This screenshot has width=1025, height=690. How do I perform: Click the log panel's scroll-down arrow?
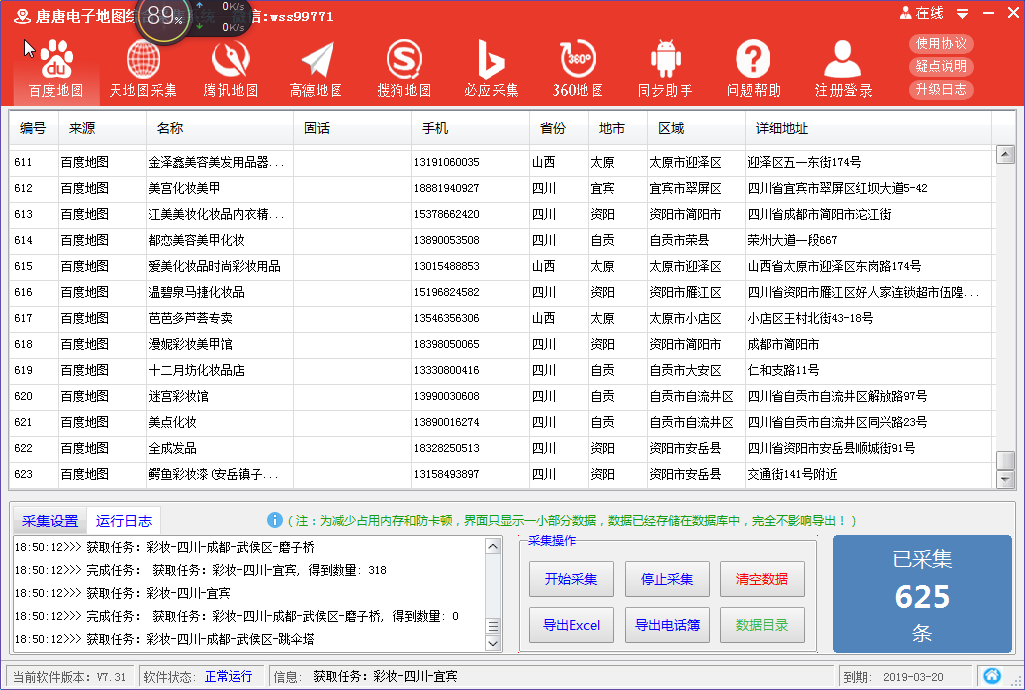tap(494, 643)
